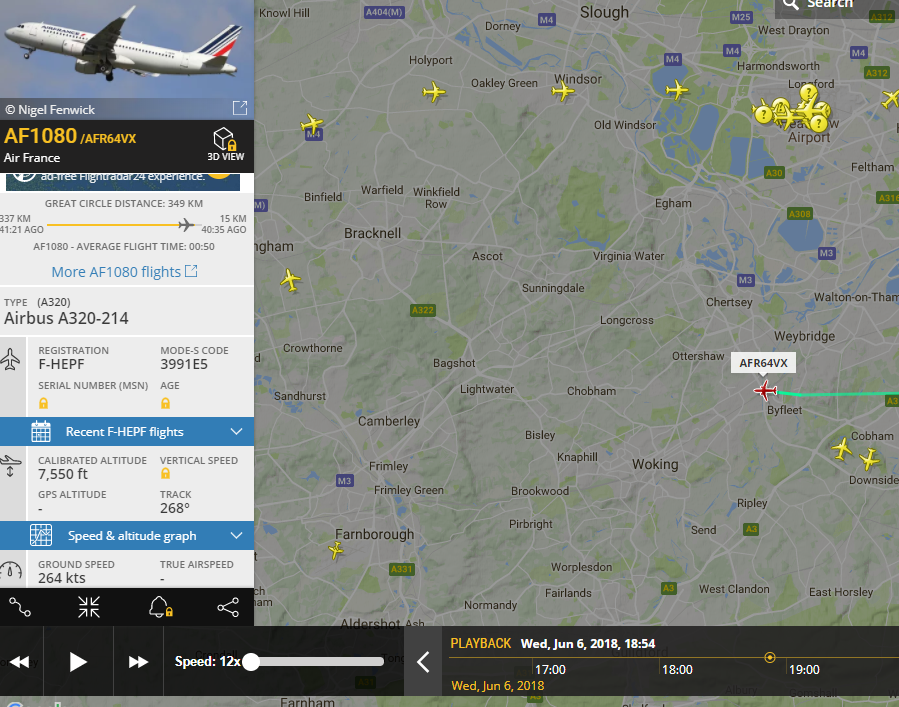Open aircraft photo in external window

[240, 108]
